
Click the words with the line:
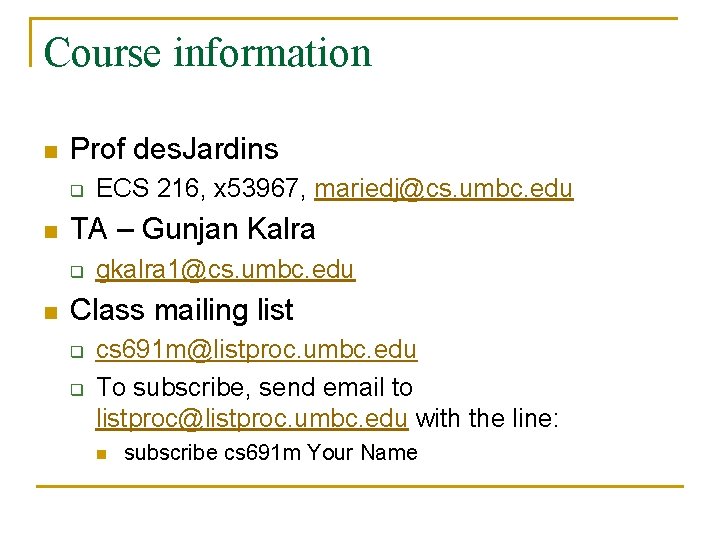(487, 418)
